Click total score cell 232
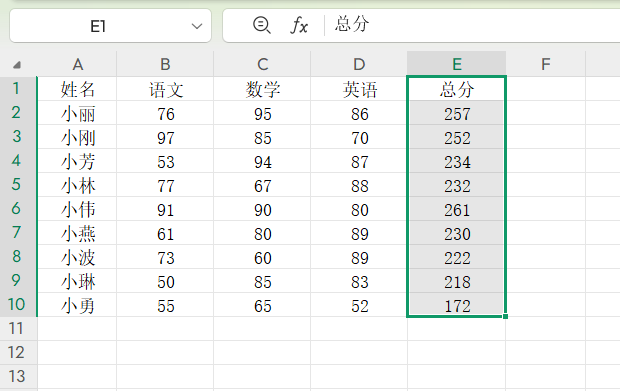Screen dimensions: 620x391 point(457,186)
